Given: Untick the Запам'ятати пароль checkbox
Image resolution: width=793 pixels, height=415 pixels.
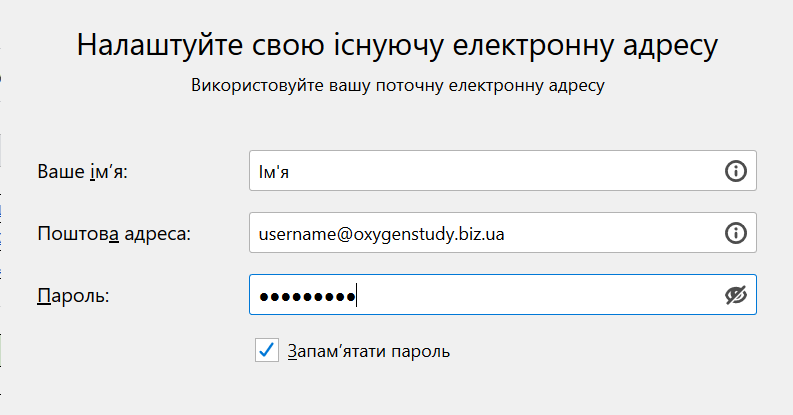Looking at the screenshot, I should pyautogui.click(x=266, y=350).
